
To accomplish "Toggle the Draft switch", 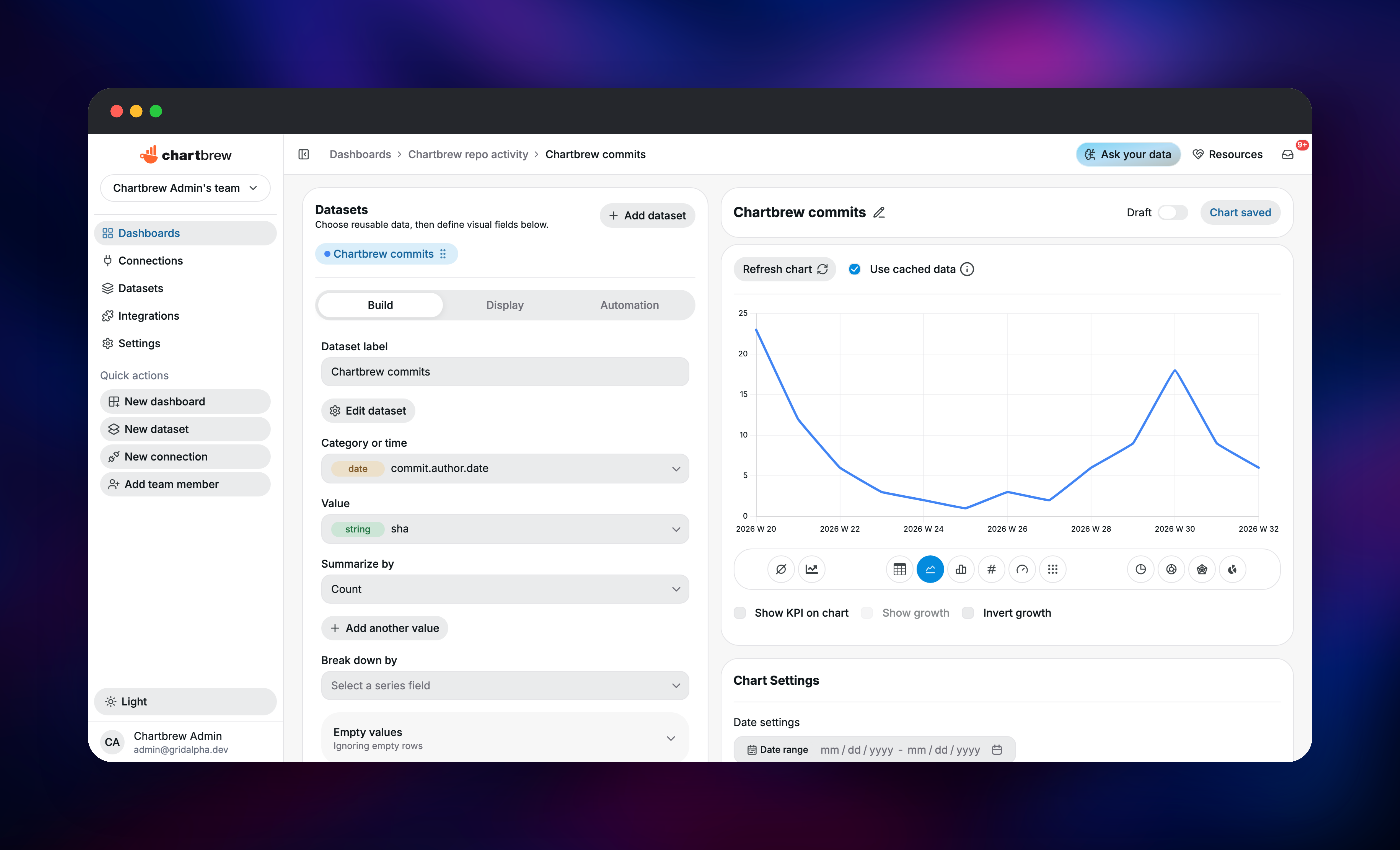I will 1173,212.
